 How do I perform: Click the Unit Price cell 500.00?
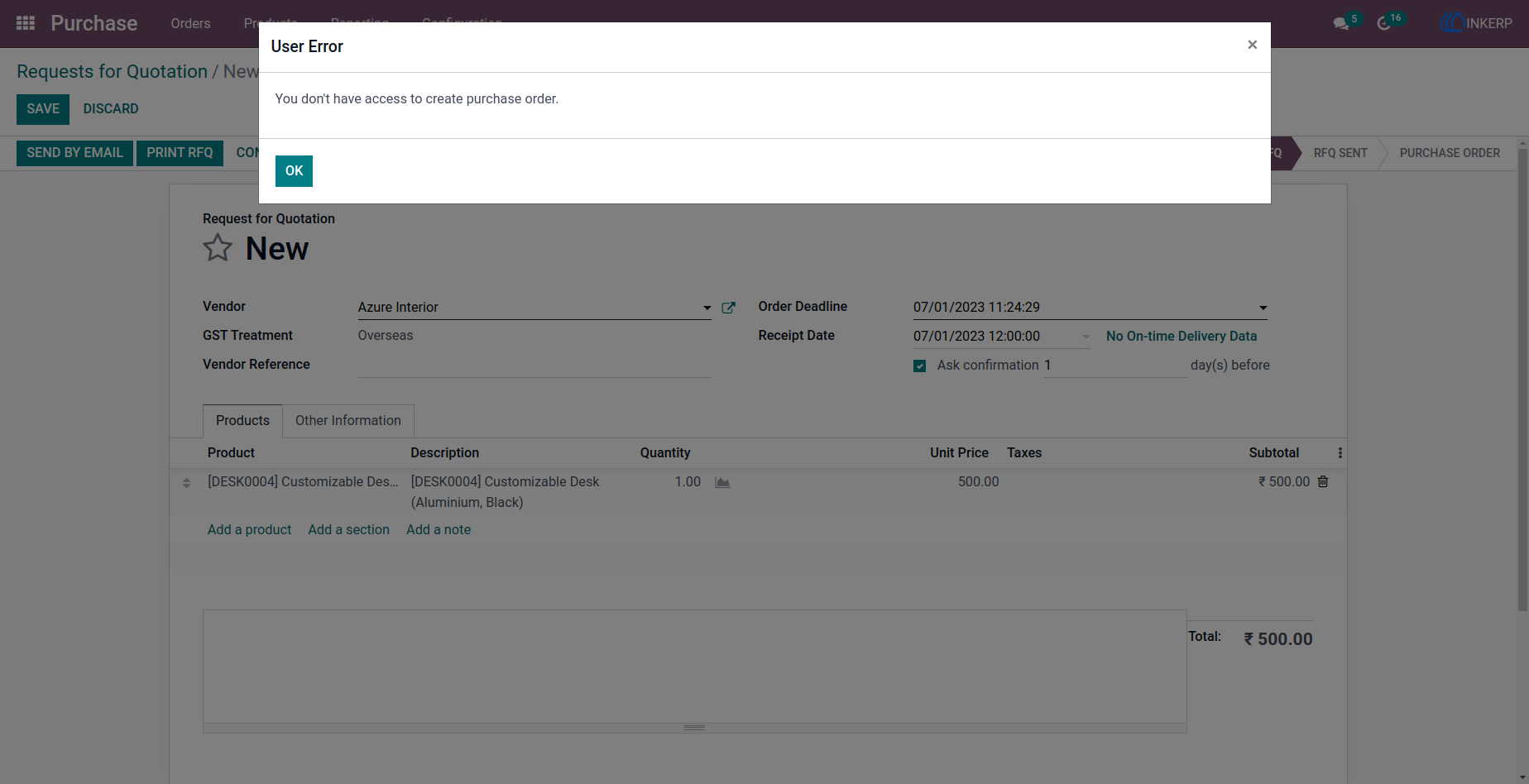[978, 482]
